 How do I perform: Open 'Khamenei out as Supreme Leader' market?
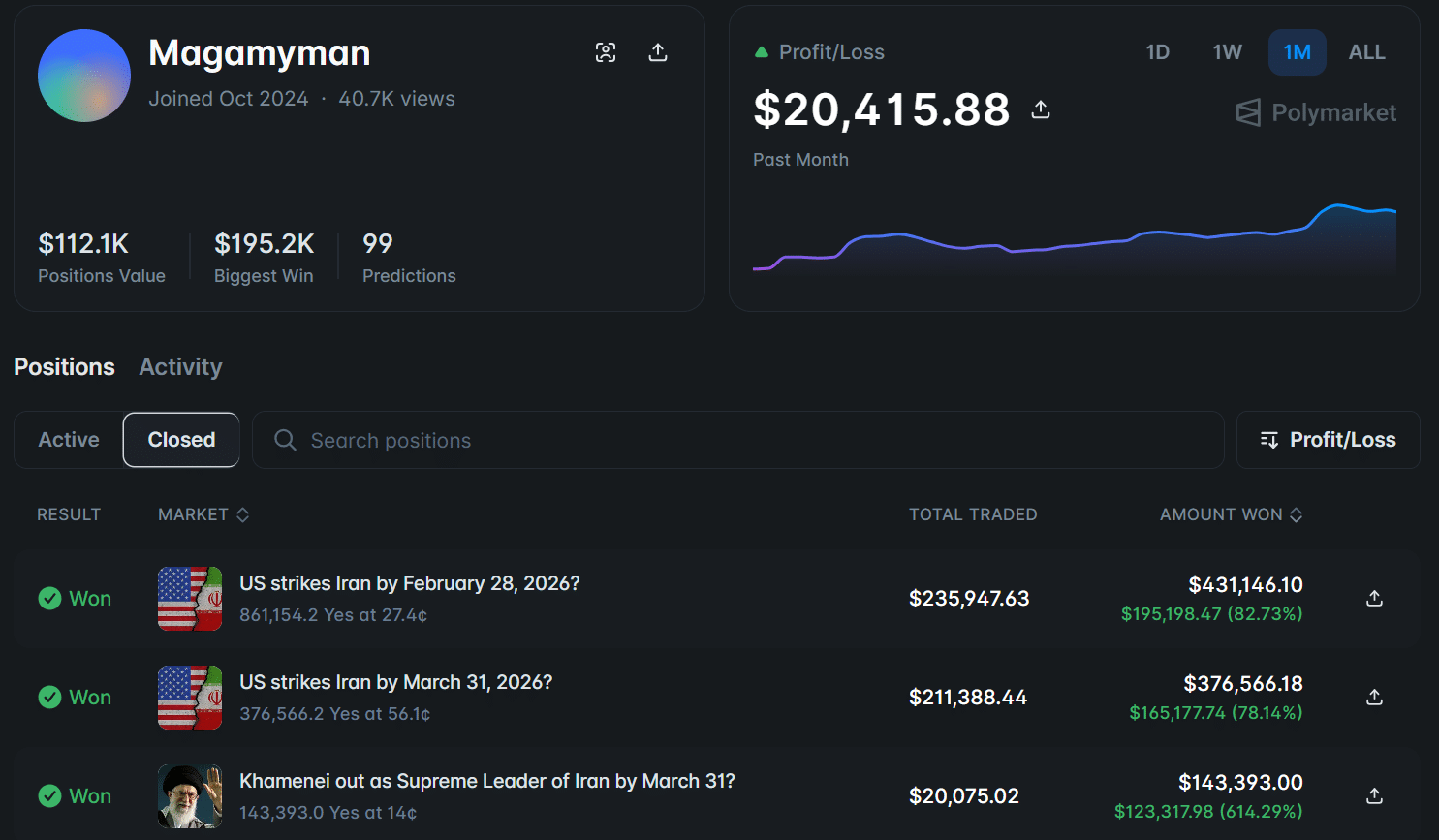(486, 781)
